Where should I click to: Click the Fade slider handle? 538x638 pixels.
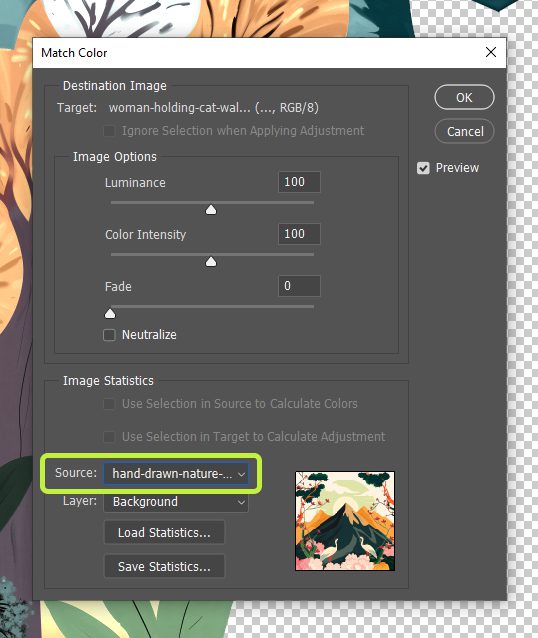[x=110, y=313]
